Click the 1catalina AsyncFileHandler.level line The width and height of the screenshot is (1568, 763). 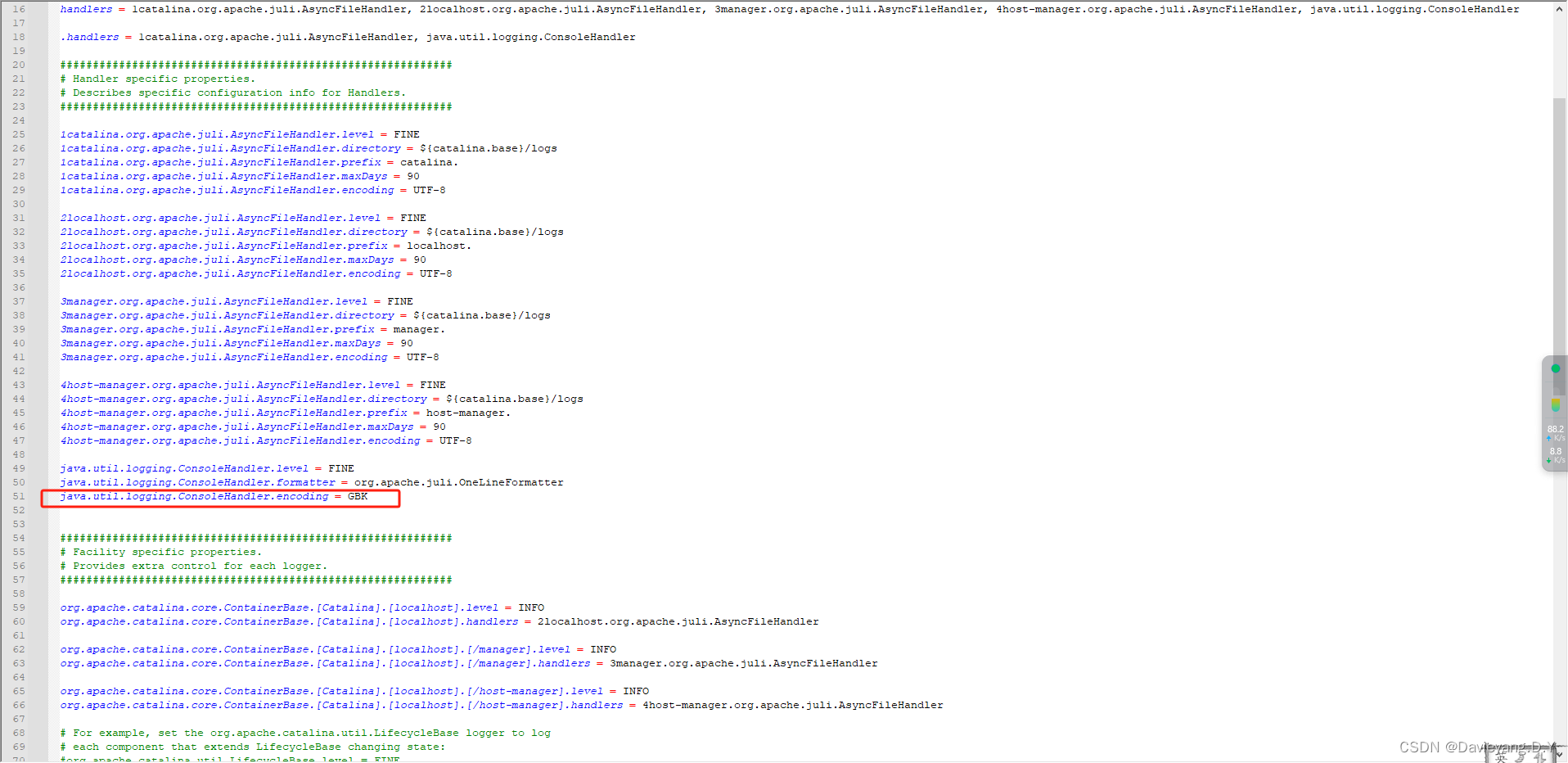[240, 134]
